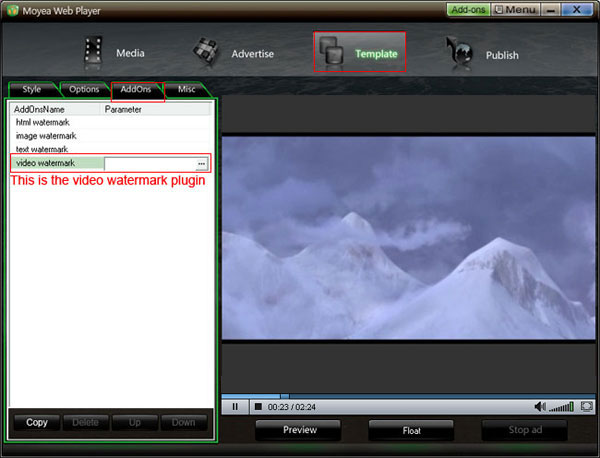Open the Menu in title bar

[x=515, y=10]
